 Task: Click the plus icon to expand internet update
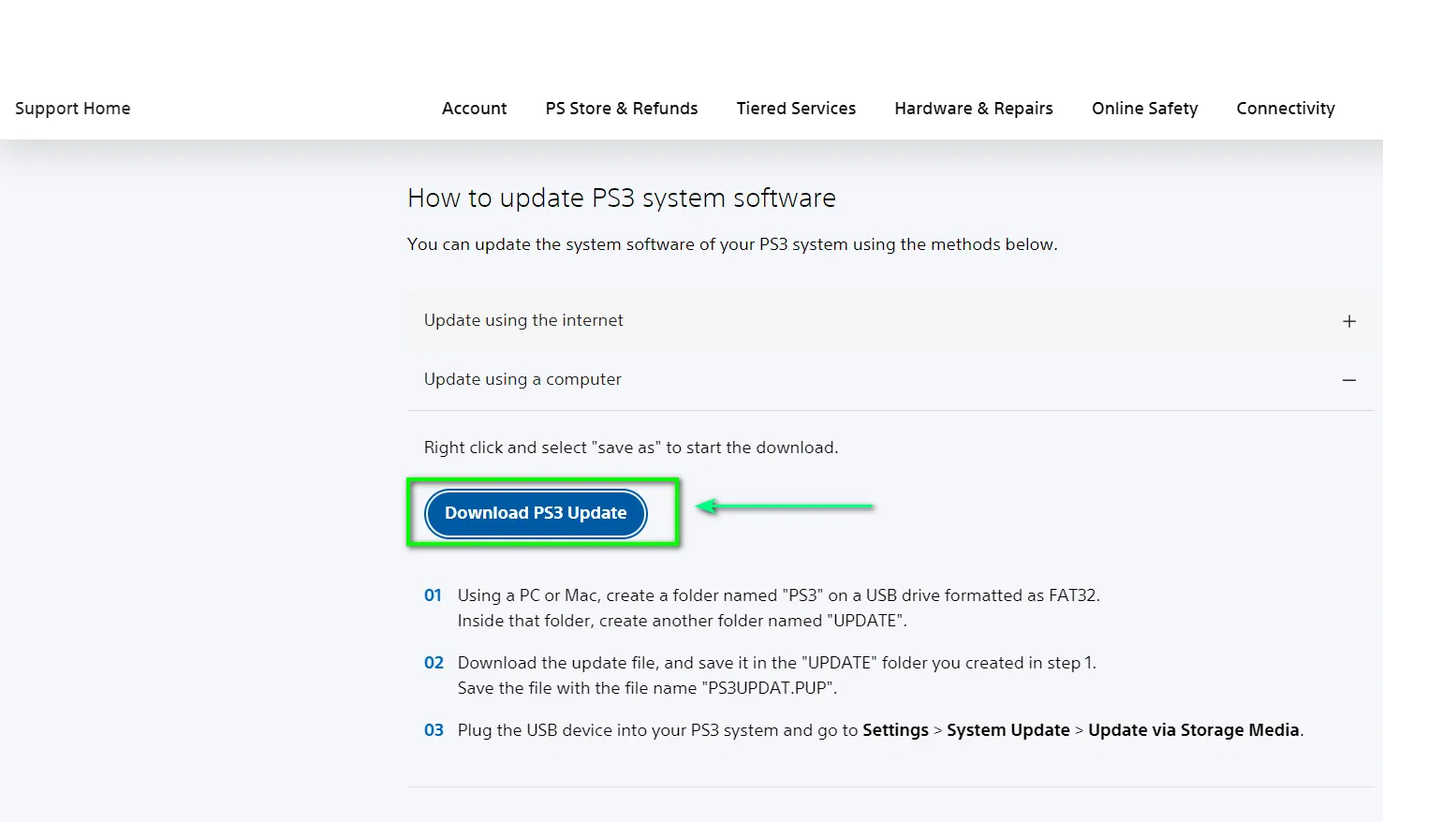pos(1349,320)
